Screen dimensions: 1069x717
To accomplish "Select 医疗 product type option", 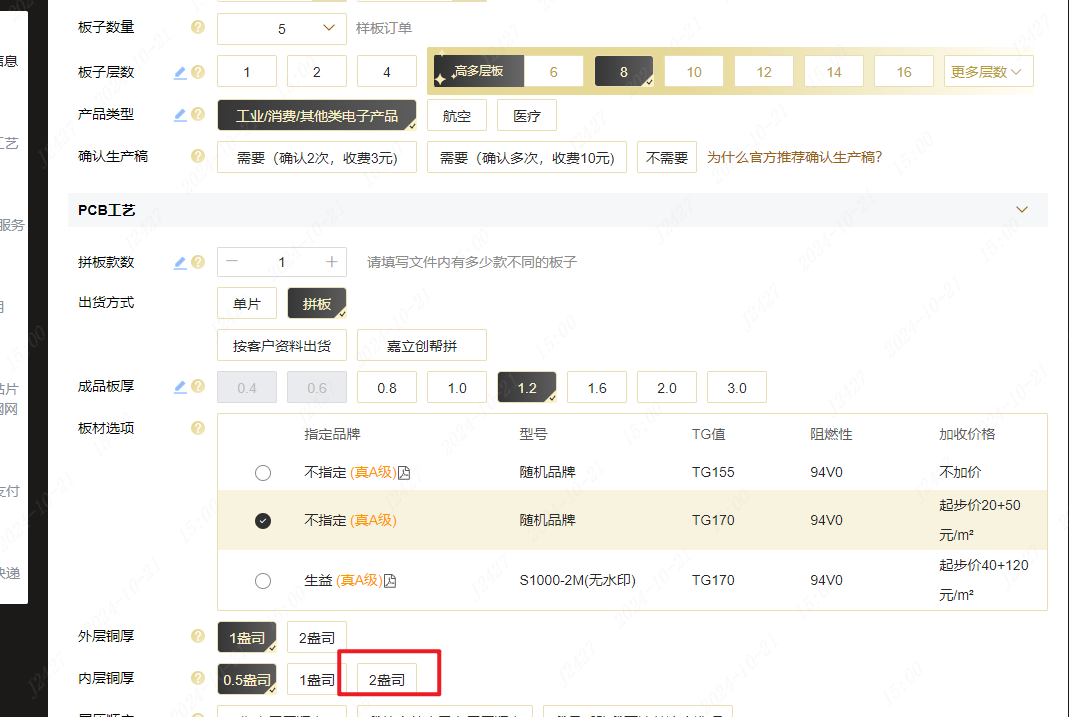I will [526, 116].
